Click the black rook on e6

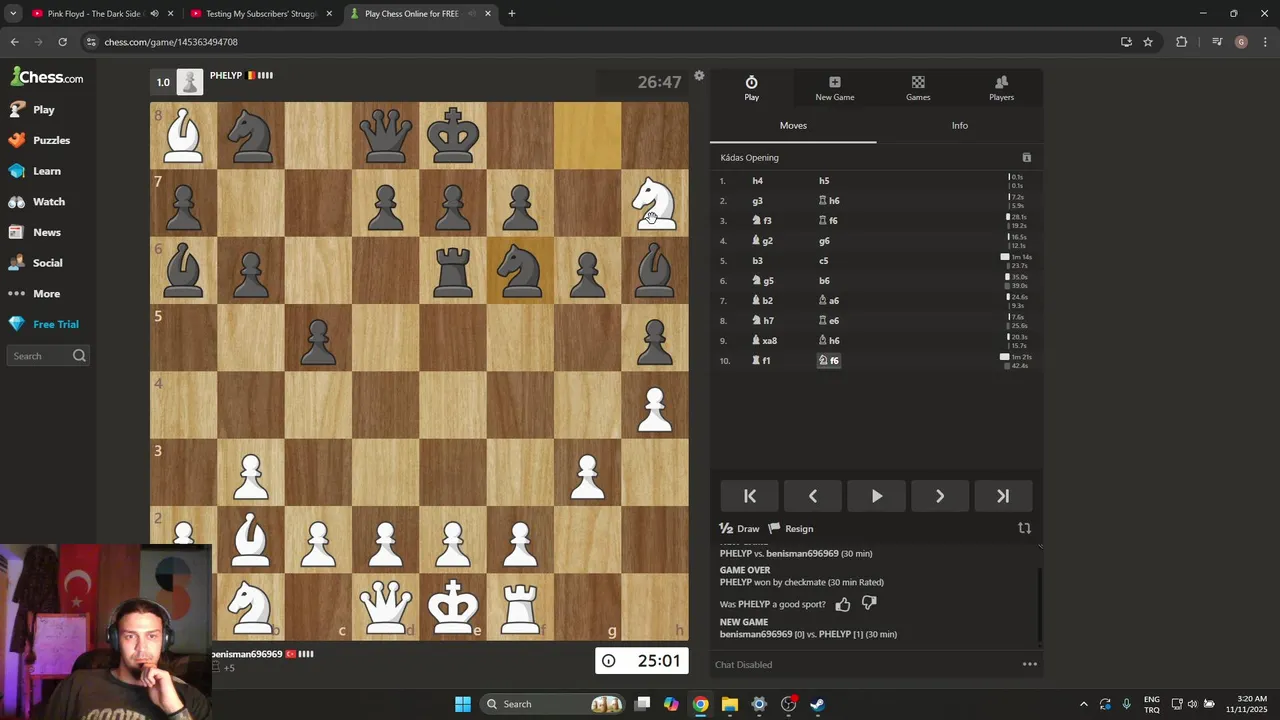452,270
